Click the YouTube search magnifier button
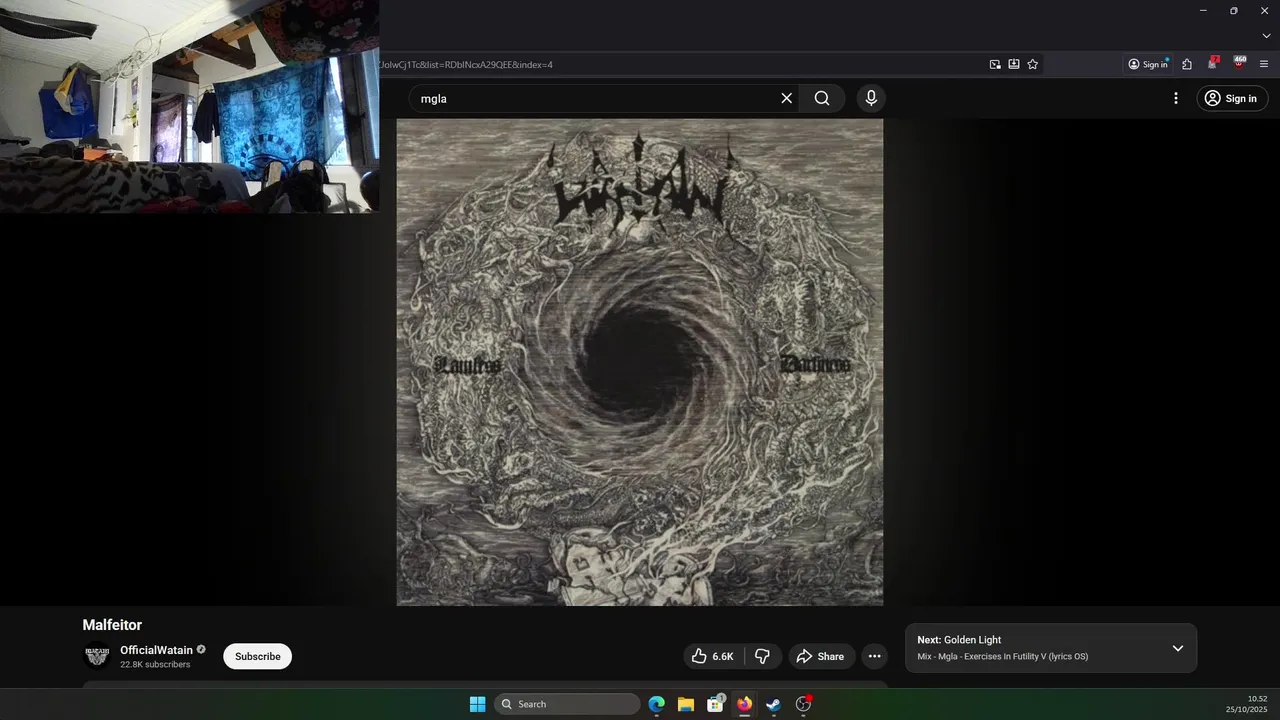Screen dimensions: 1280x720 822,98
